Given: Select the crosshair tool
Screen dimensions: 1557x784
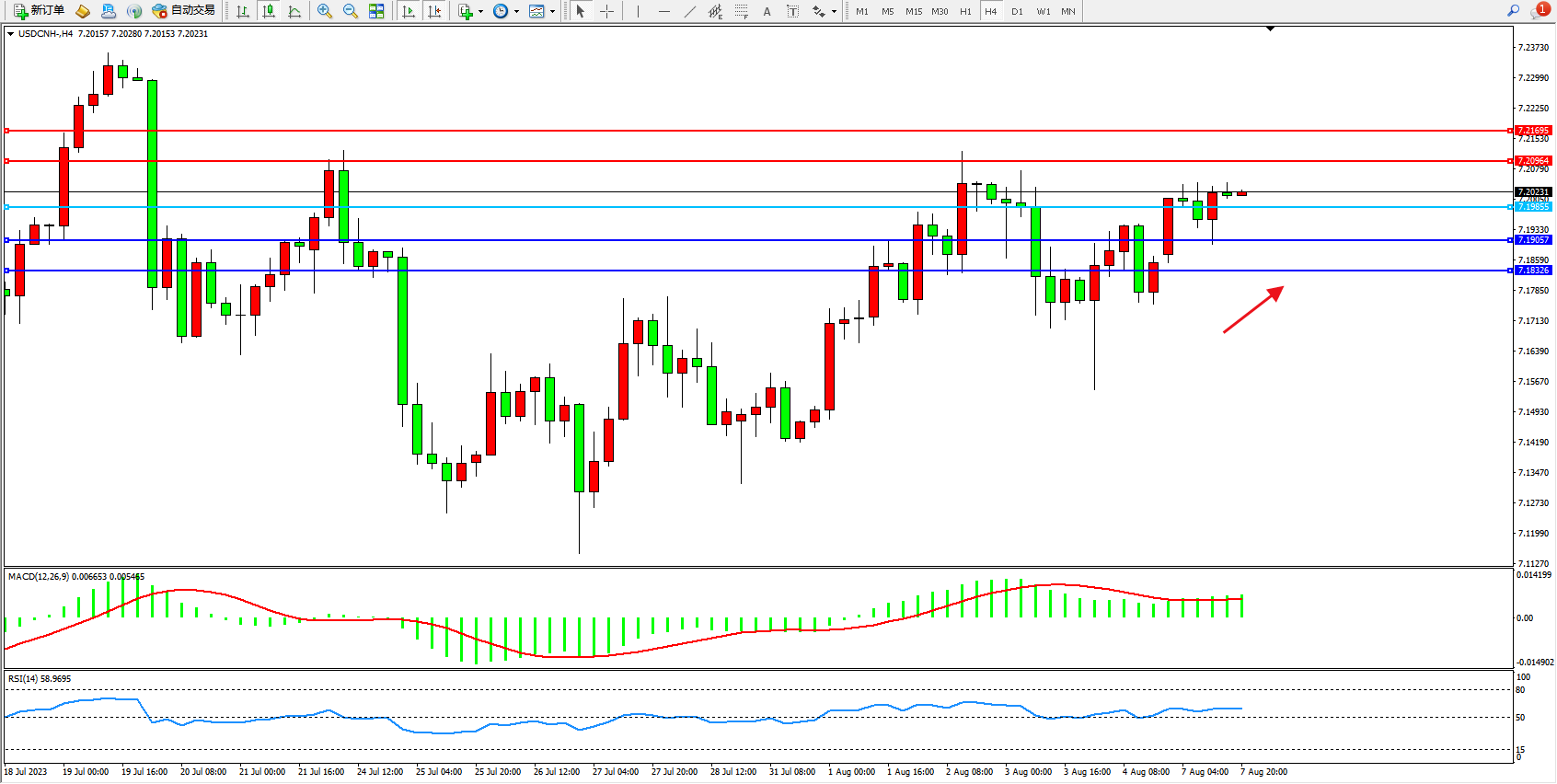Looking at the screenshot, I should [607, 11].
